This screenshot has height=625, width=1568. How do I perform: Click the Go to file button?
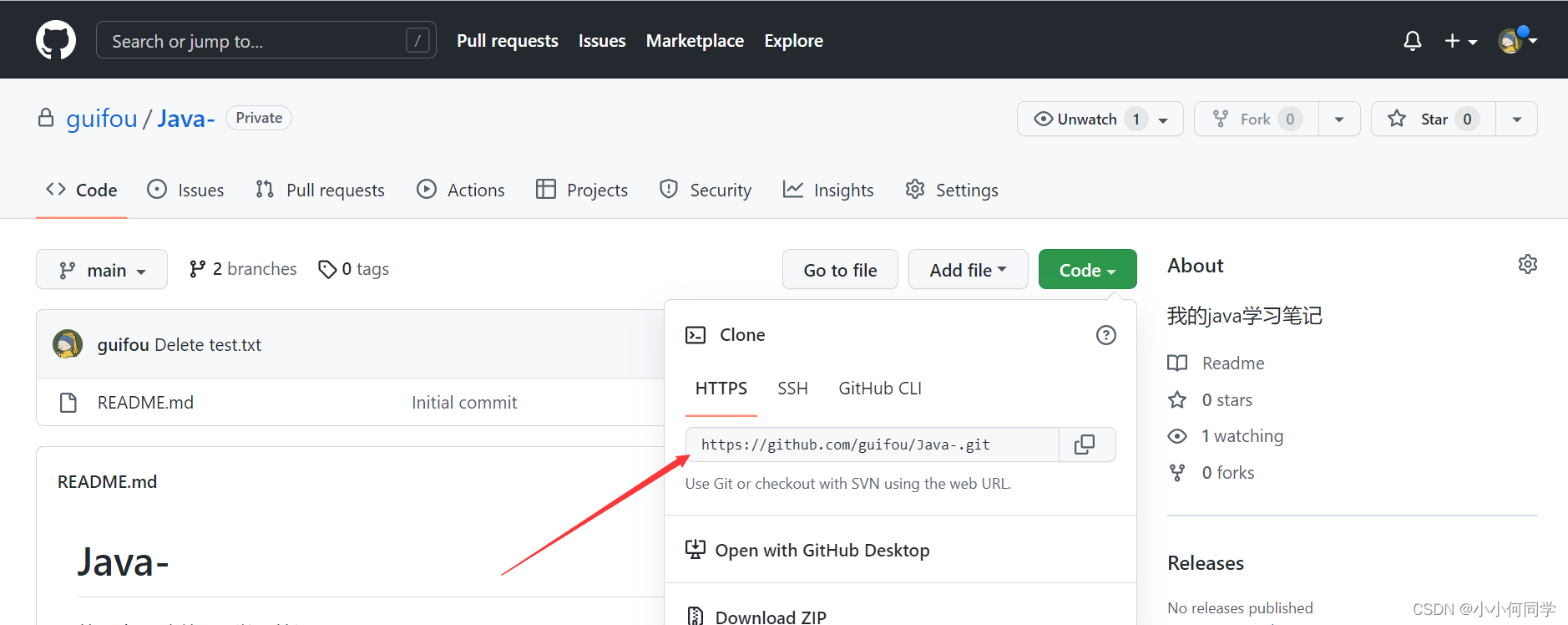point(840,270)
